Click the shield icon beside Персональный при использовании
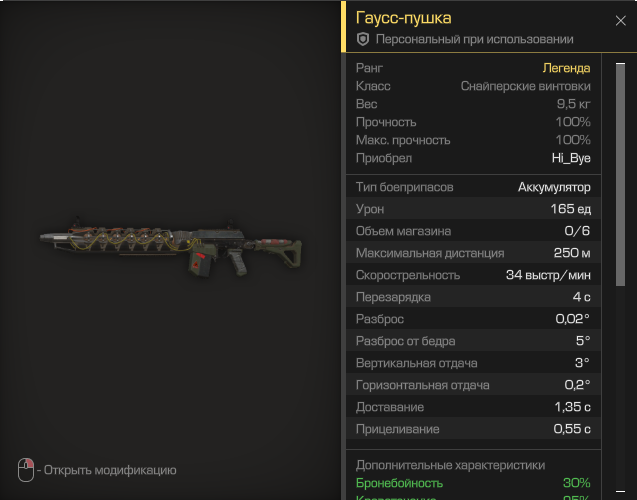The image size is (637, 500). pyautogui.click(x=363, y=39)
